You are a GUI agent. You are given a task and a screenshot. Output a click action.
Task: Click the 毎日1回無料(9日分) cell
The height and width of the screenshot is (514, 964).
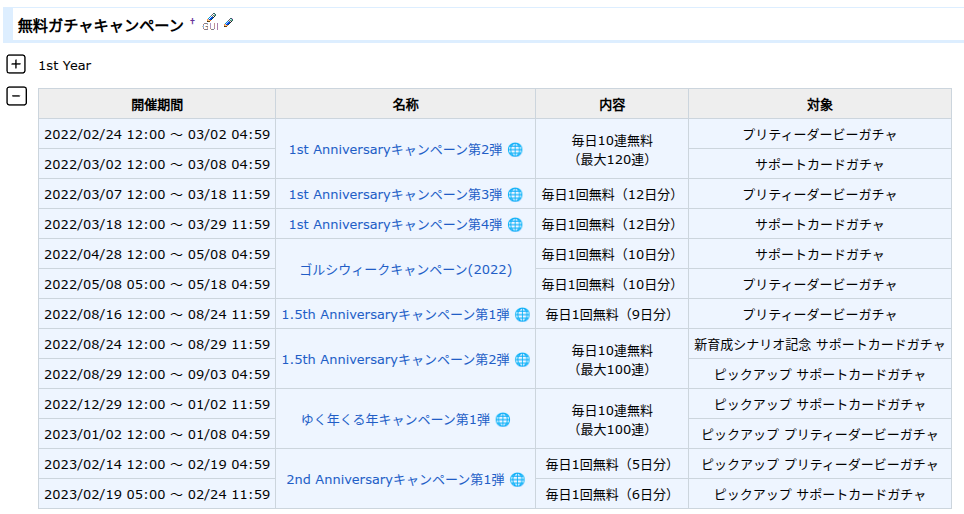pyautogui.click(x=612, y=314)
